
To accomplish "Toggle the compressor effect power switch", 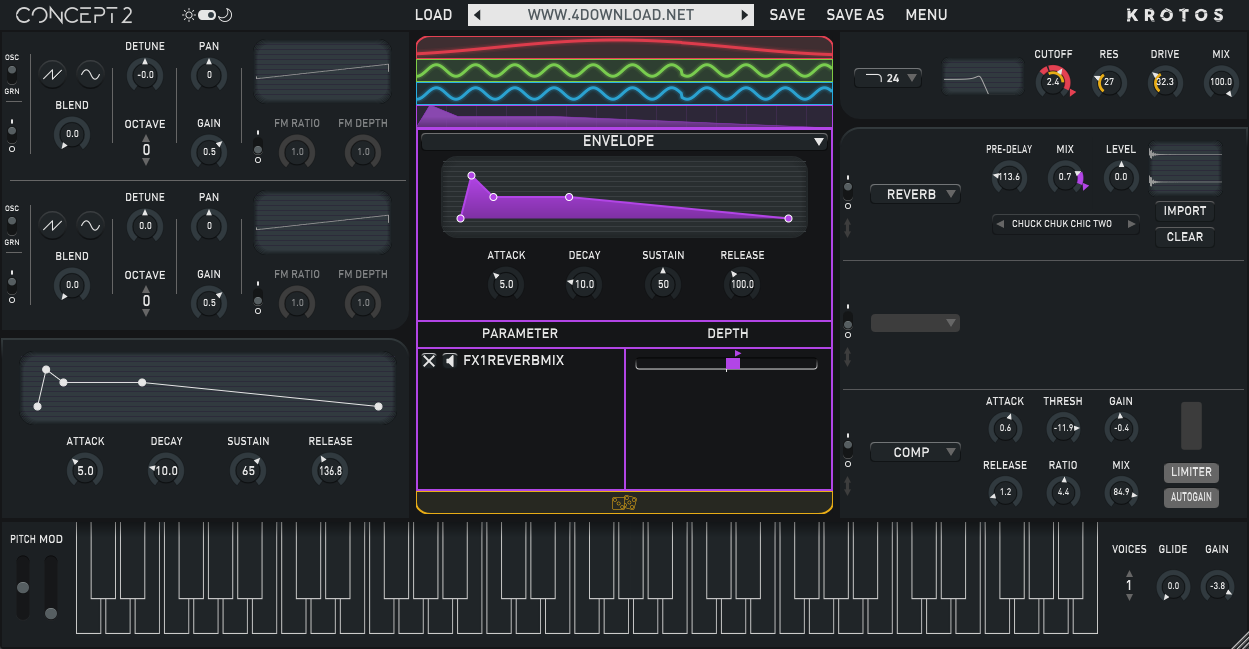I will [849, 449].
